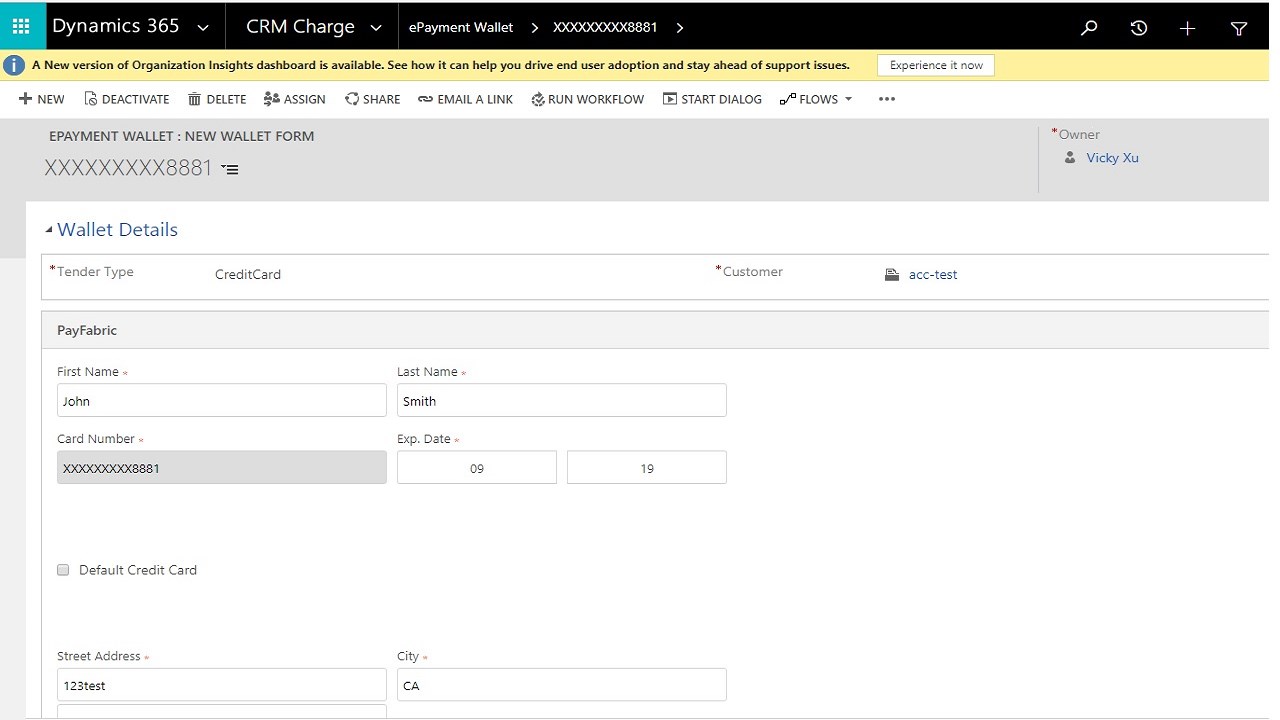The height and width of the screenshot is (720, 1280).
Task: Open owner Vicky Xu link
Action: [1113, 158]
